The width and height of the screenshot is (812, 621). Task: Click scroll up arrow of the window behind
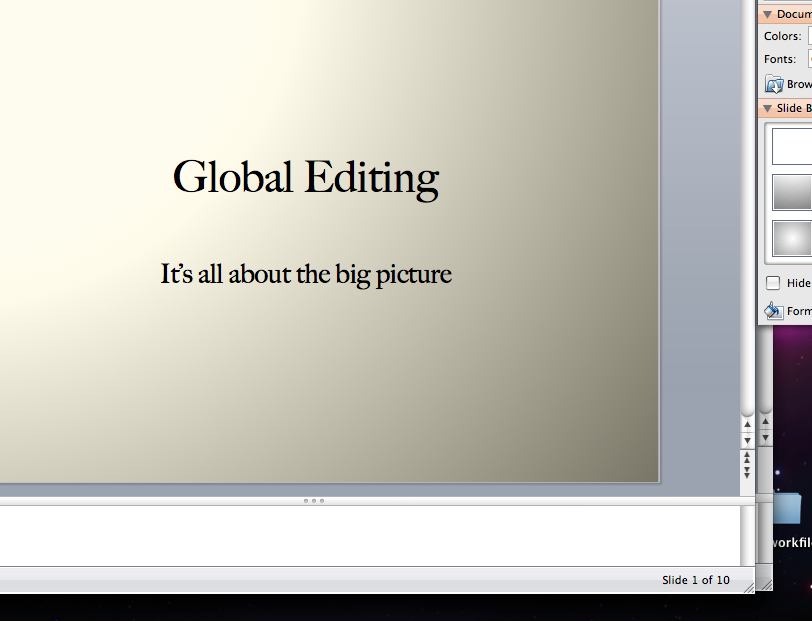(x=765, y=422)
